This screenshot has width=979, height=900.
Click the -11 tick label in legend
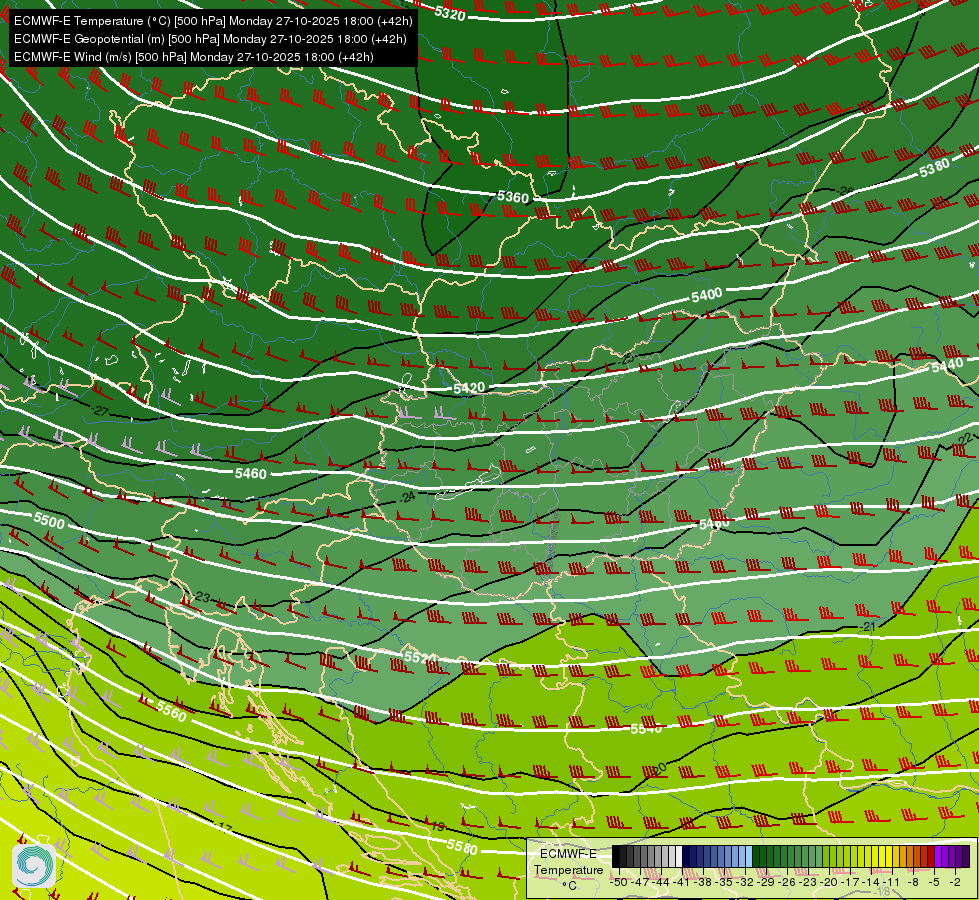pos(892,882)
